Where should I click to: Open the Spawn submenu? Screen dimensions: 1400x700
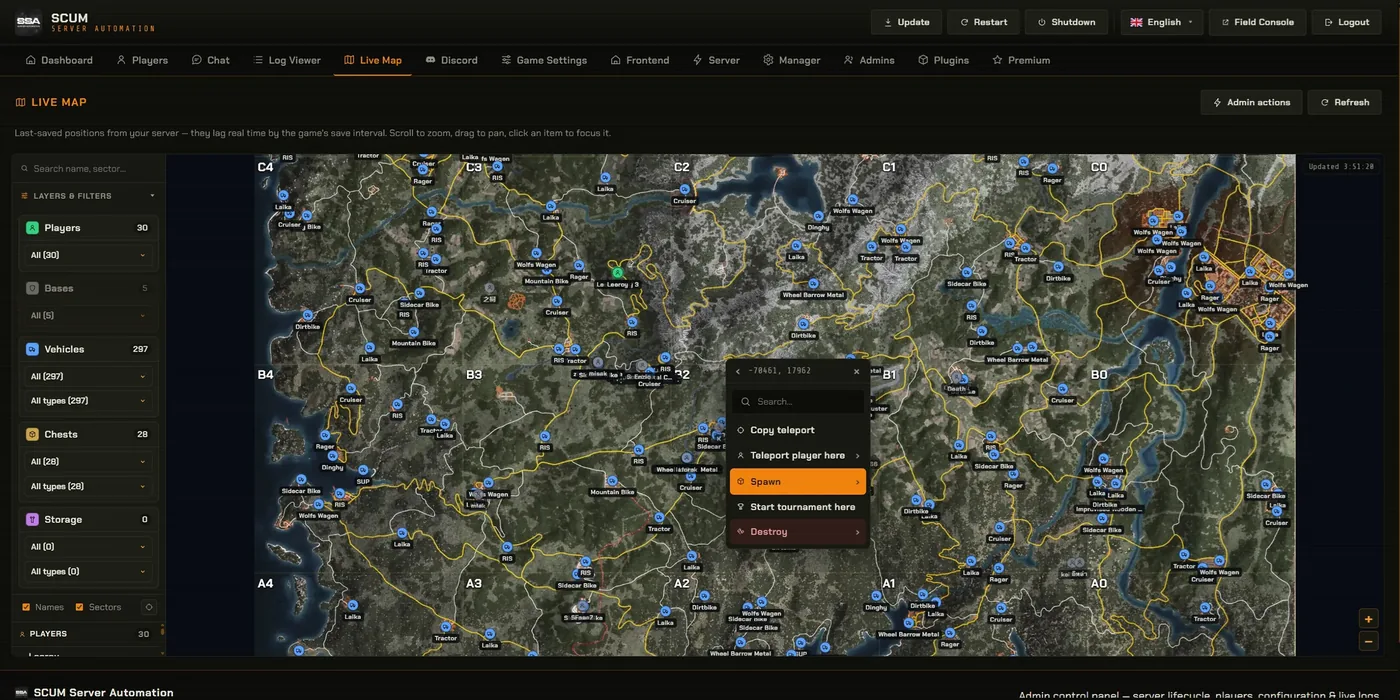[x=798, y=482]
